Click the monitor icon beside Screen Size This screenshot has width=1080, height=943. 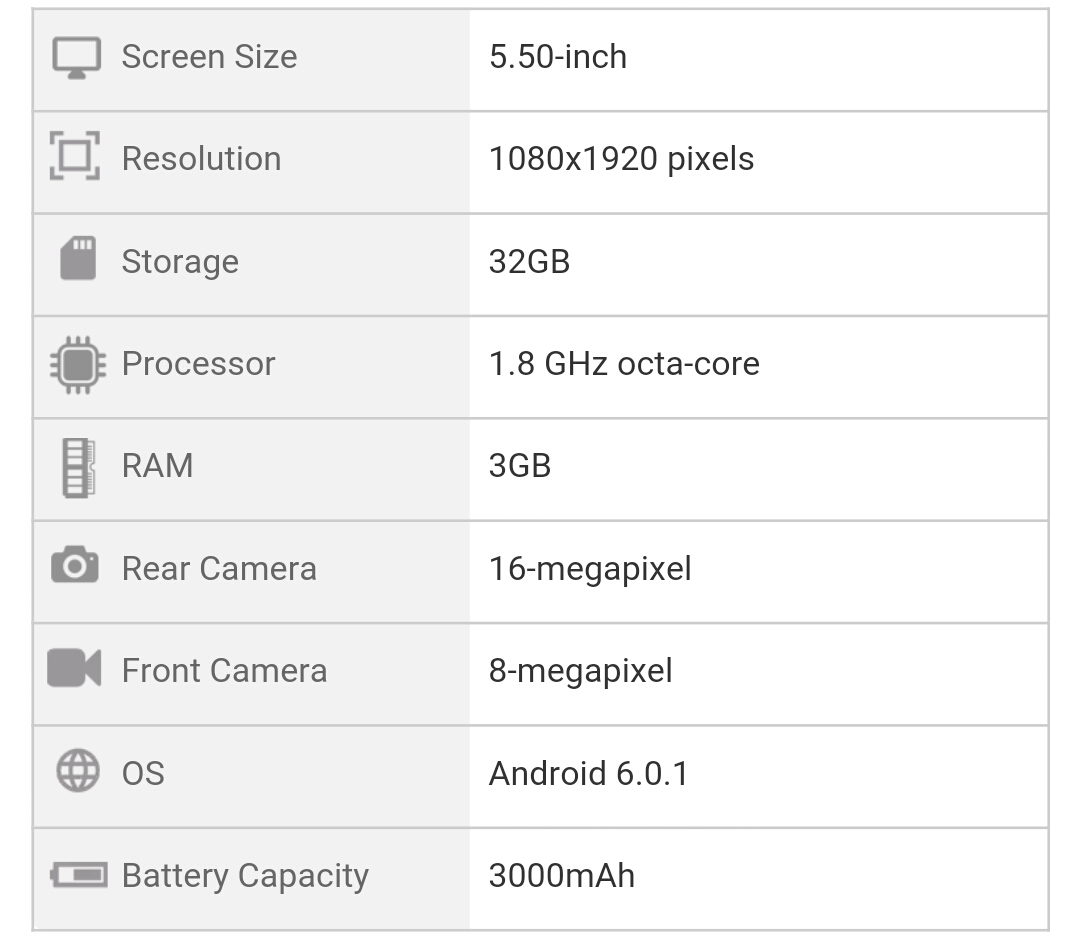76,58
